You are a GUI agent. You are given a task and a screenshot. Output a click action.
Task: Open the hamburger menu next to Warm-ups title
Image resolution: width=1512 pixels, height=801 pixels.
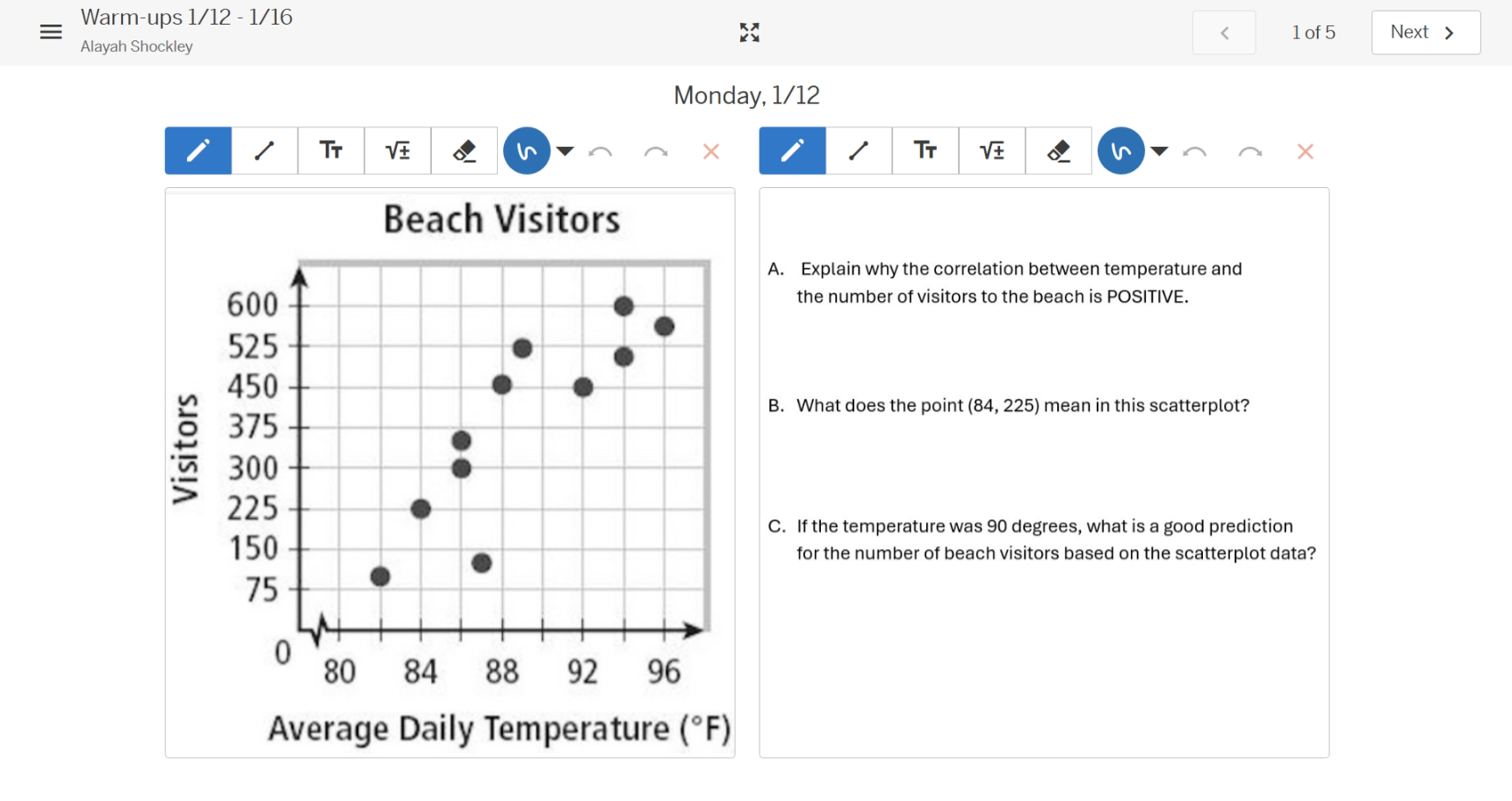50,31
